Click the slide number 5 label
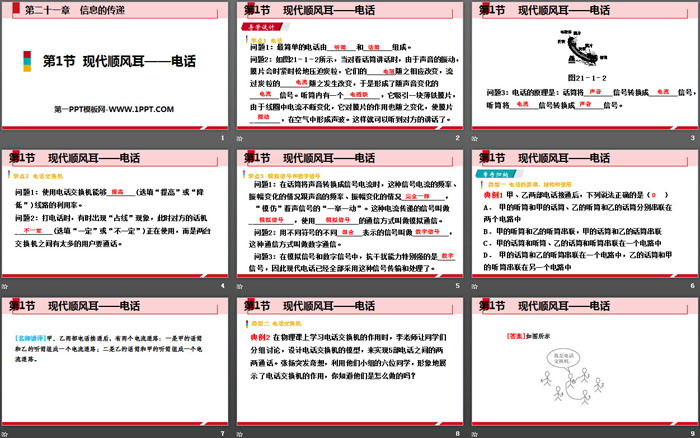 pos(457,286)
